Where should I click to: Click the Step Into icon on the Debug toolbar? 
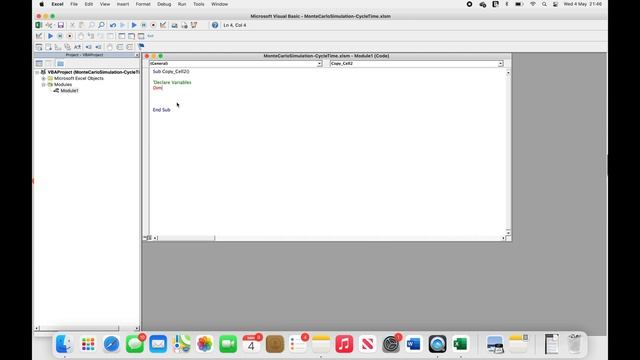(x=91, y=36)
